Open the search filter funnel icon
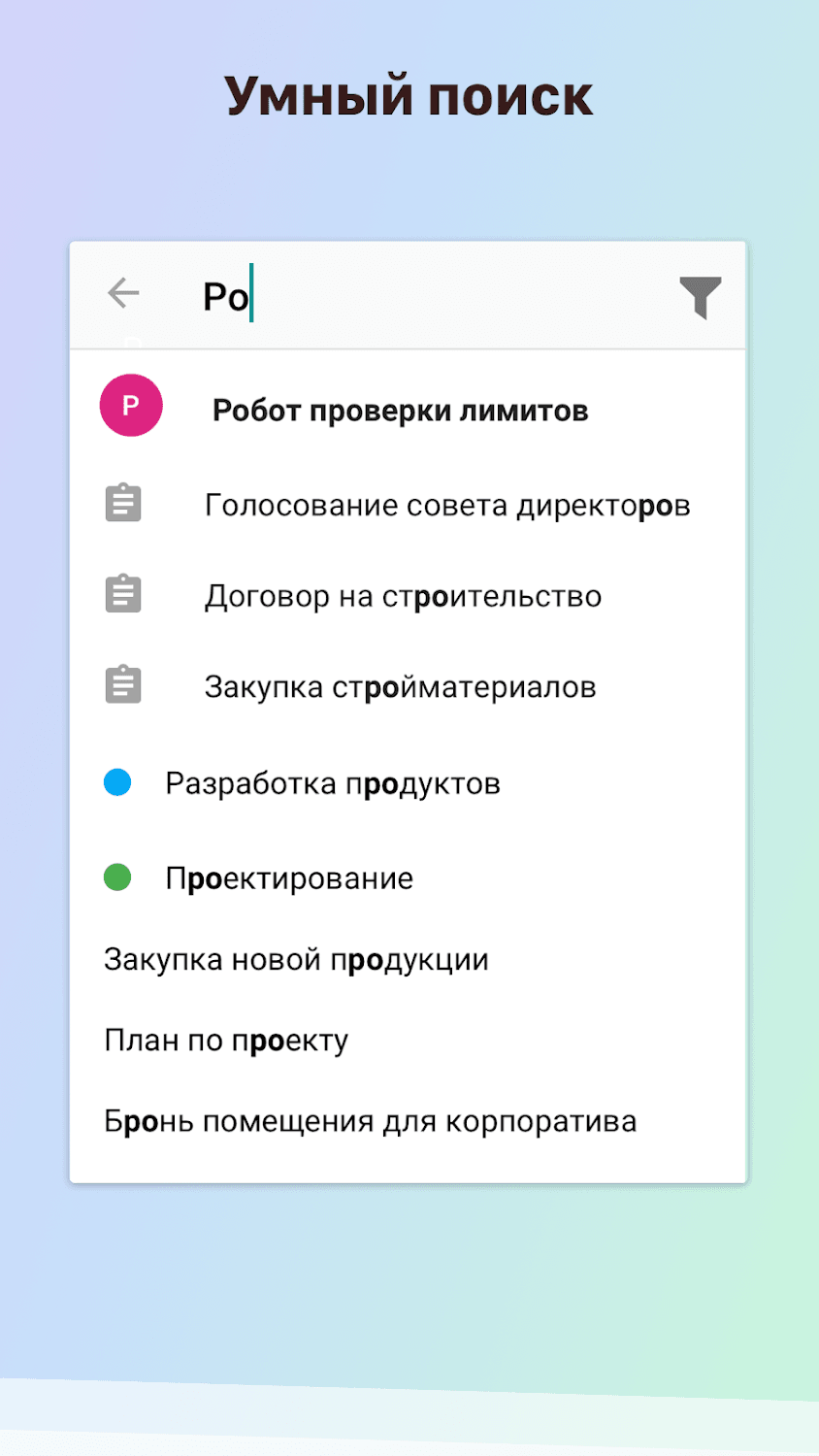The width and height of the screenshot is (819, 1456). (x=700, y=297)
